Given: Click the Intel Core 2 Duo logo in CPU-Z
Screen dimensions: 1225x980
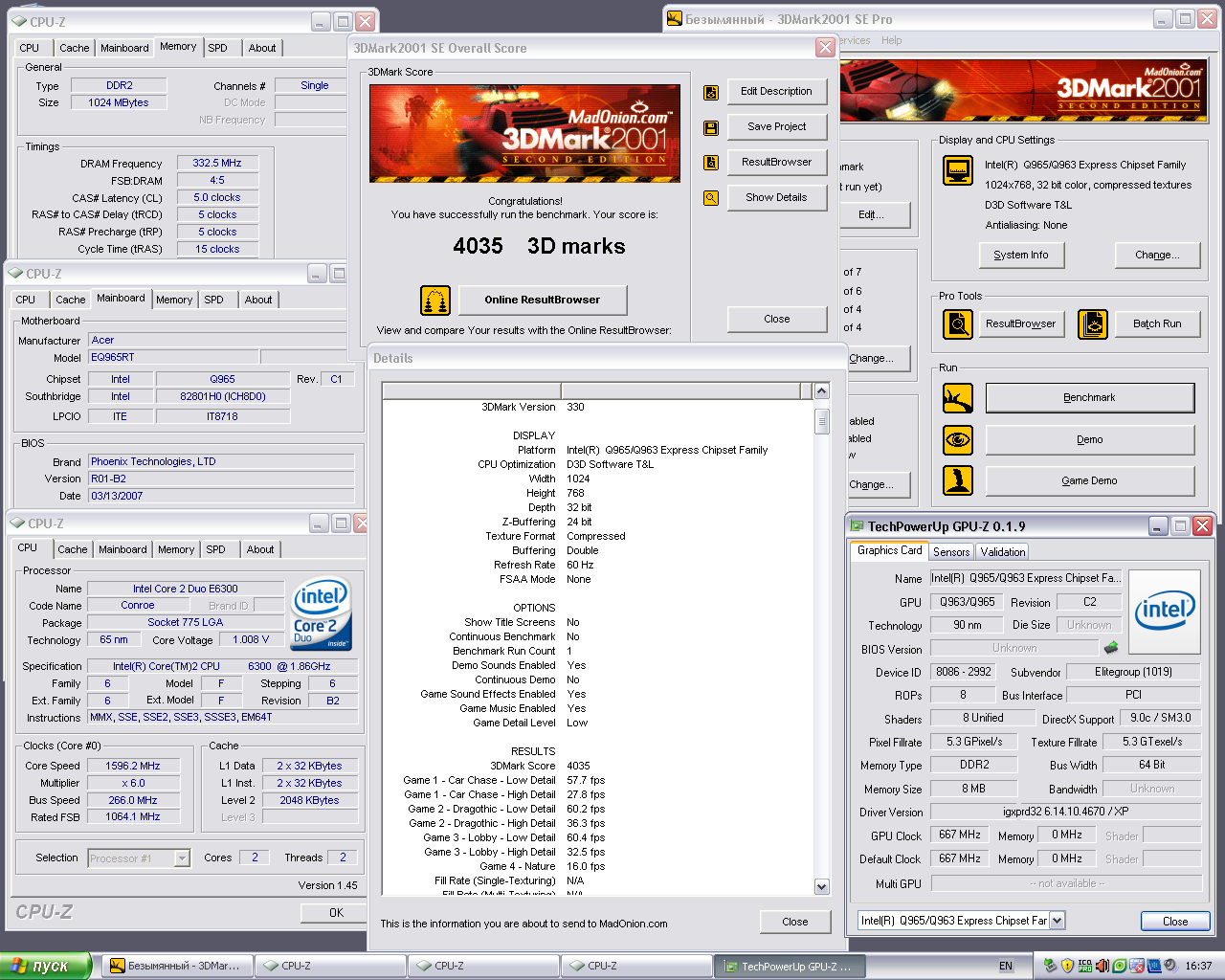Looking at the screenshot, I should (322, 612).
